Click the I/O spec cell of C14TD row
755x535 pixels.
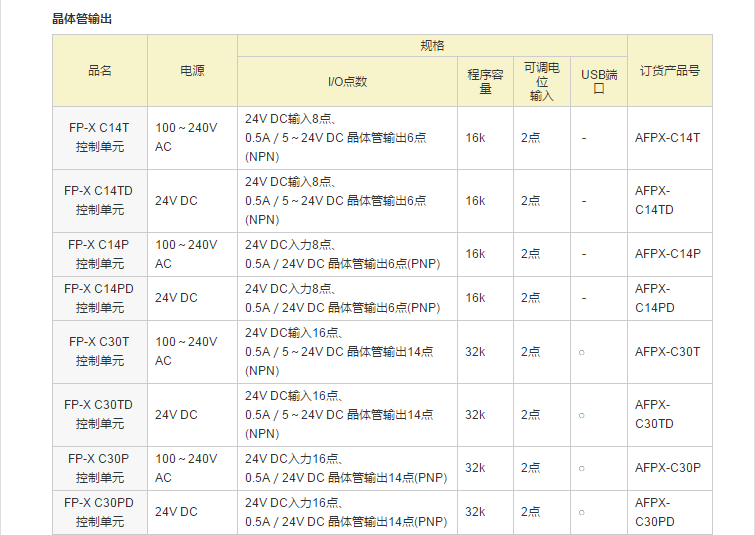[x=347, y=201]
